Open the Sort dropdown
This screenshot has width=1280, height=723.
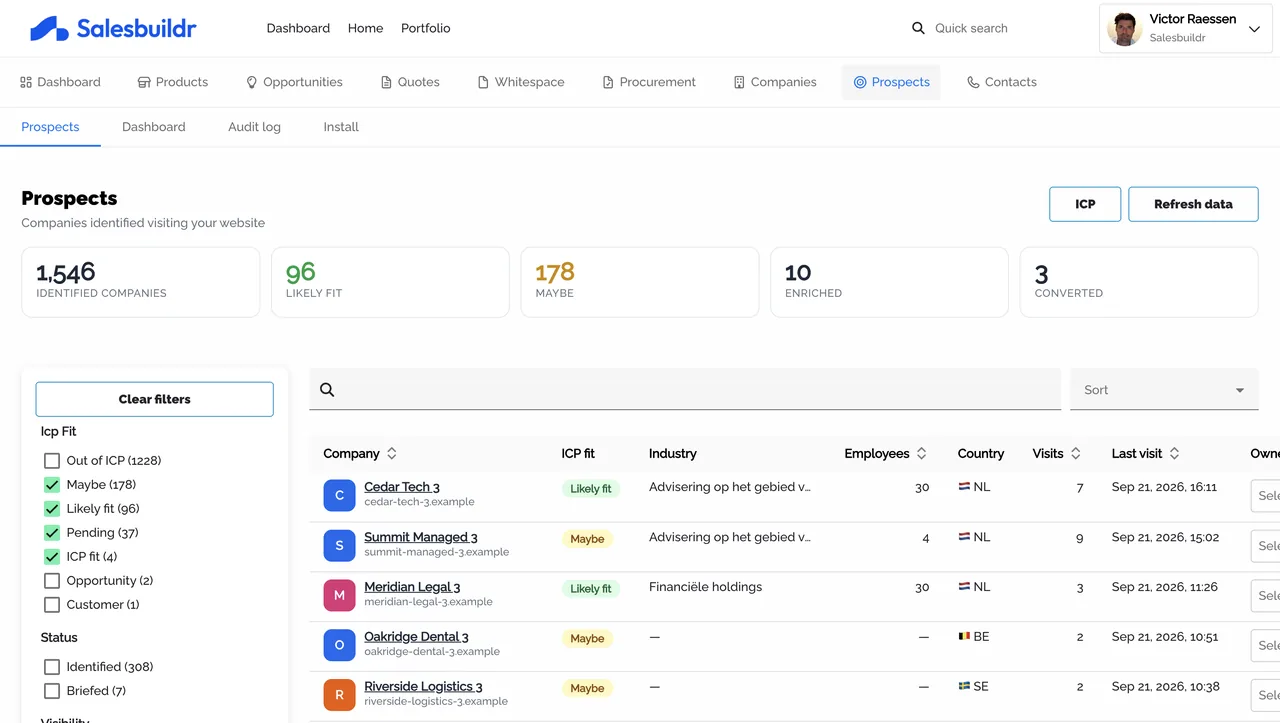click(x=1164, y=389)
